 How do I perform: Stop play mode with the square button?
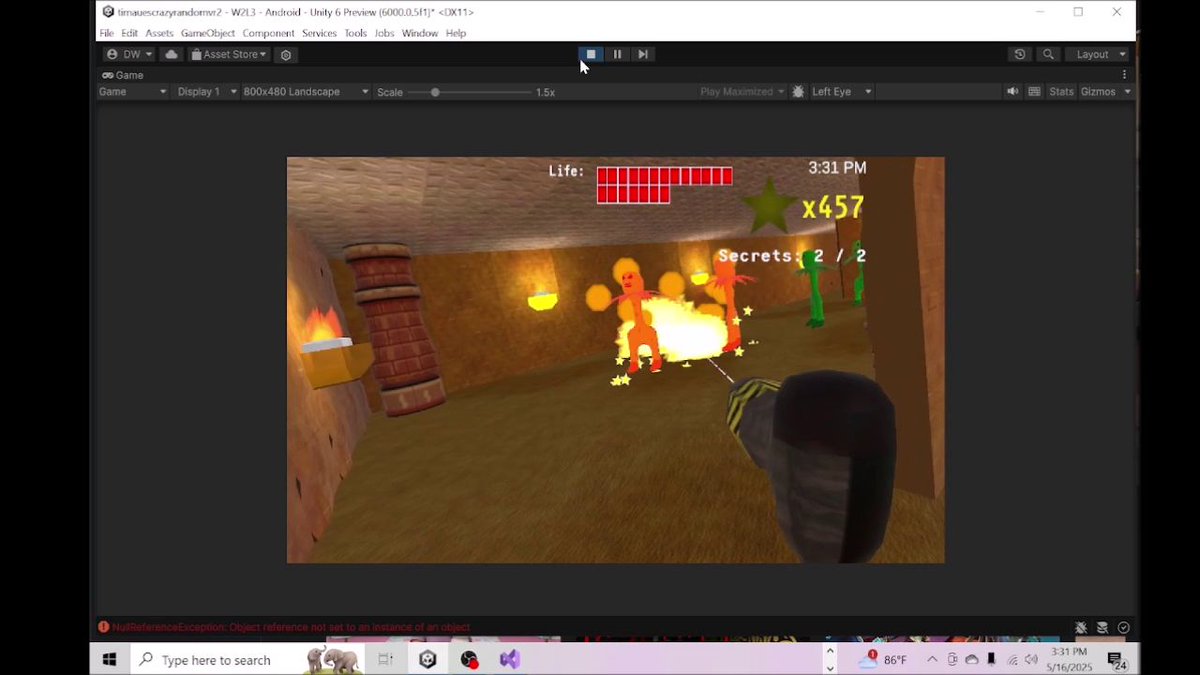(x=591, y=54)
